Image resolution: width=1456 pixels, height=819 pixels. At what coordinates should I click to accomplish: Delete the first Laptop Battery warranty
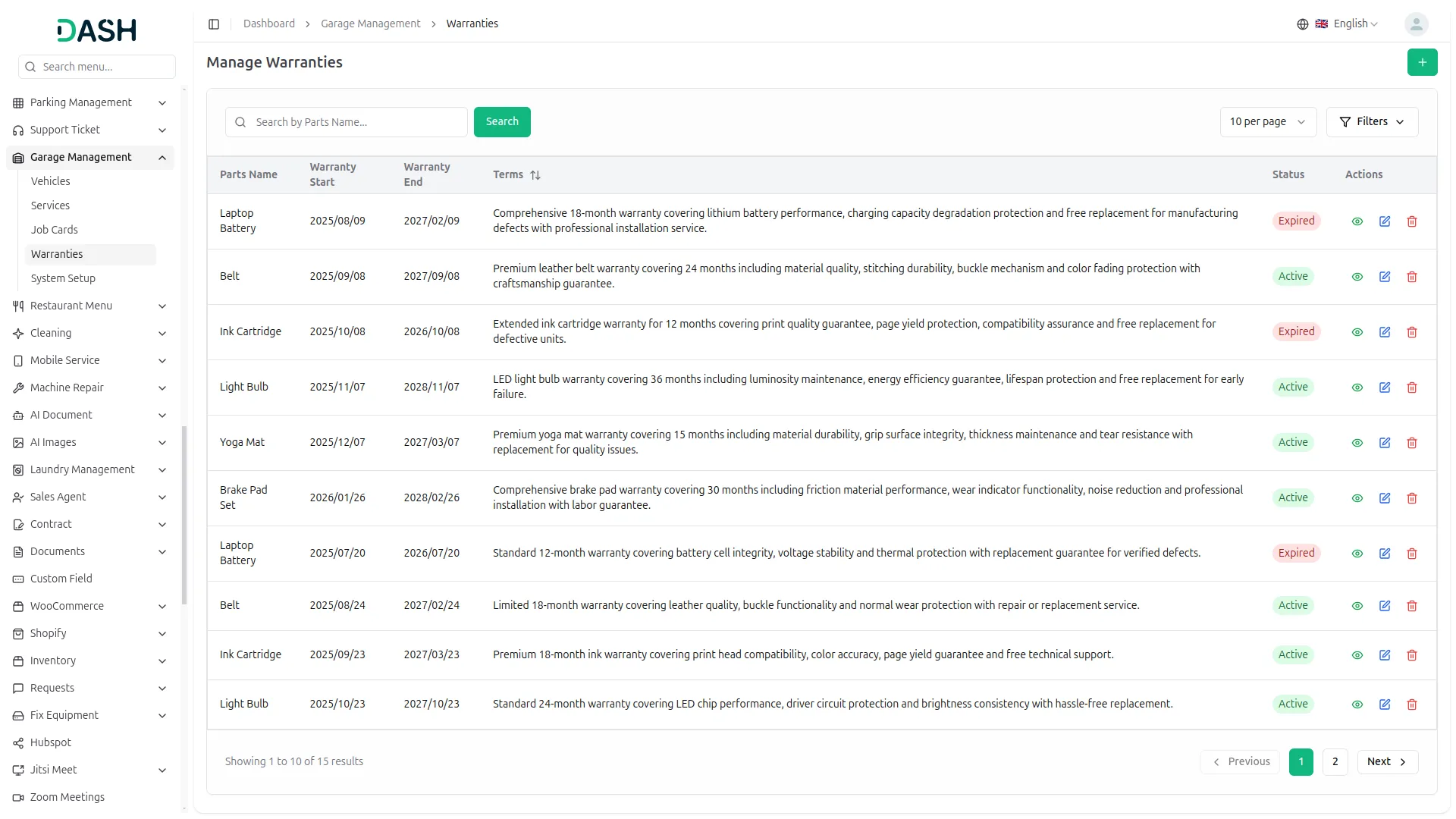1411,221
